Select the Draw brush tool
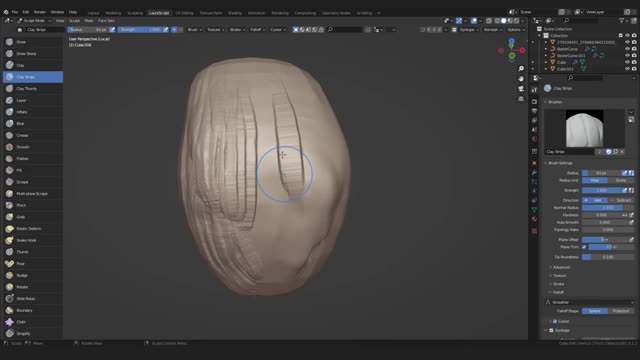Image resolution: width=640 pixels, height=360 pixels. click(33, 42)
